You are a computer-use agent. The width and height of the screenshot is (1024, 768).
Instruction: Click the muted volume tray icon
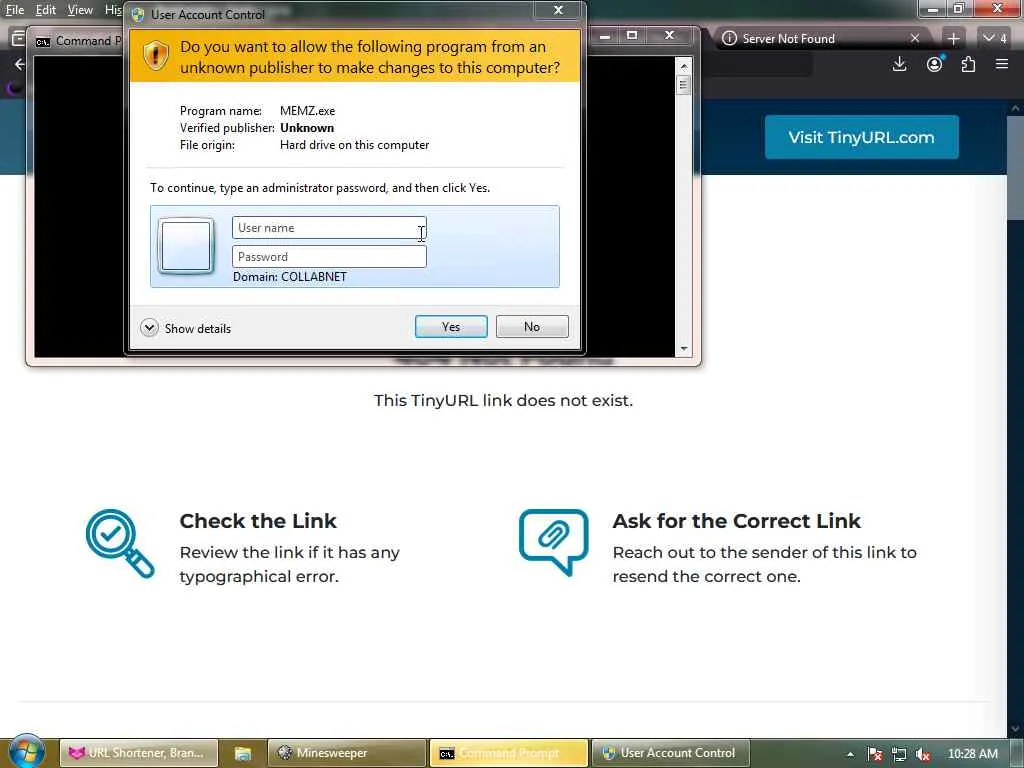point(923,754)
